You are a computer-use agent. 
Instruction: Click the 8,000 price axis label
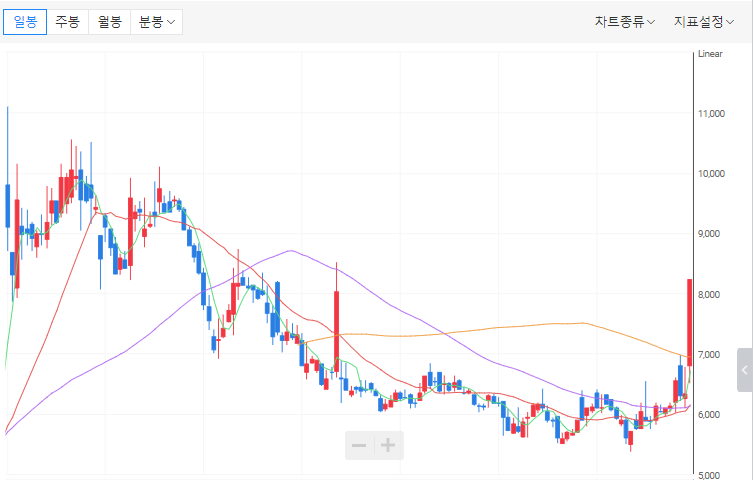709,294
